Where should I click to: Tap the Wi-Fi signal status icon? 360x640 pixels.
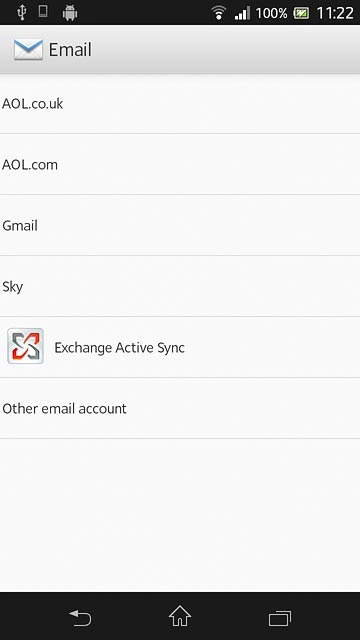click(x=219, y=13)
